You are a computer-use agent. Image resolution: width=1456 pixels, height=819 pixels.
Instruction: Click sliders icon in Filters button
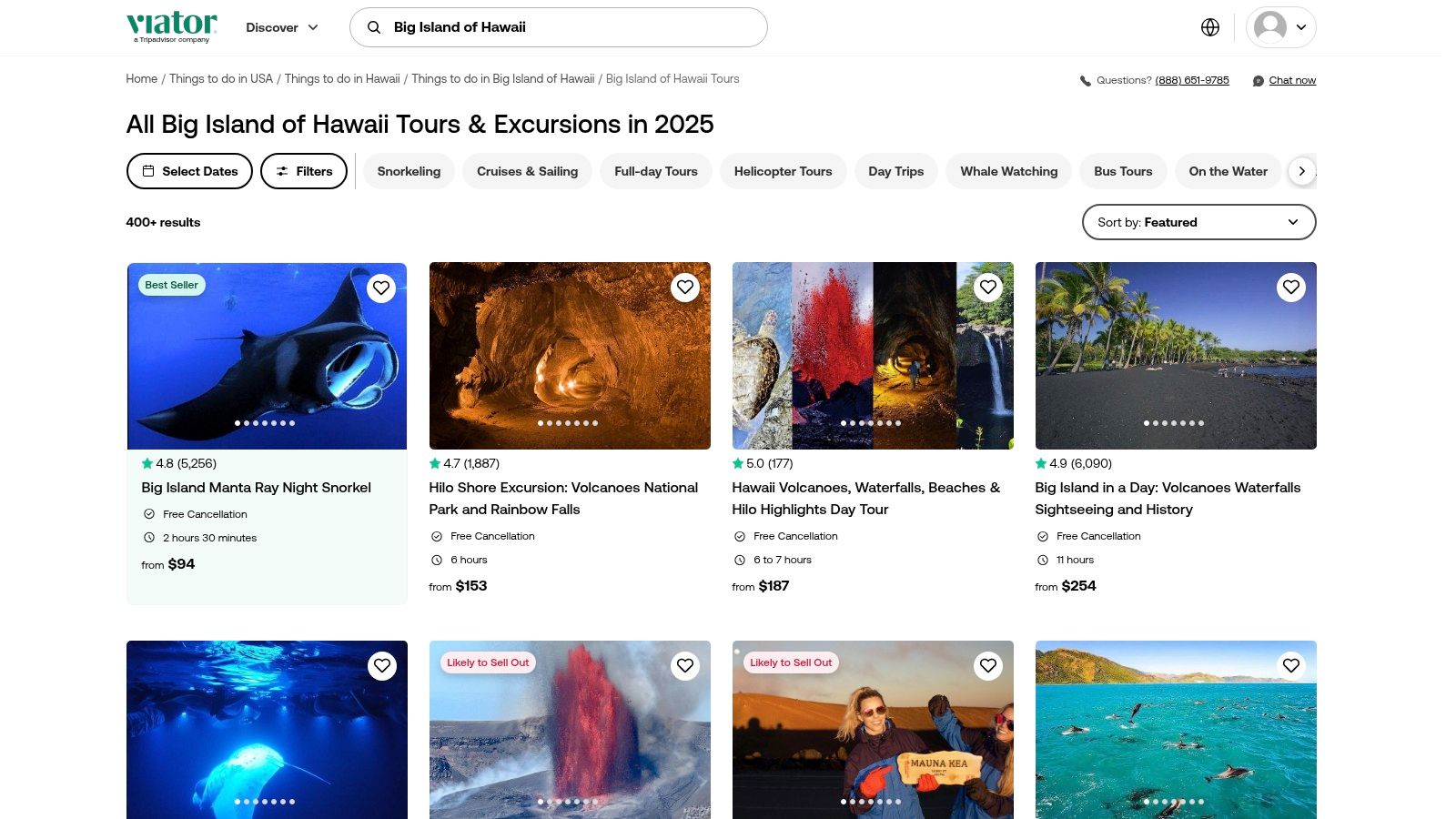click(x=282, y=171)
